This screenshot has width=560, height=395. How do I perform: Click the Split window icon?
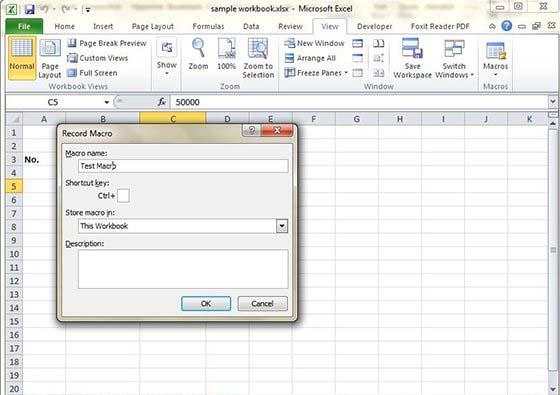358,43
